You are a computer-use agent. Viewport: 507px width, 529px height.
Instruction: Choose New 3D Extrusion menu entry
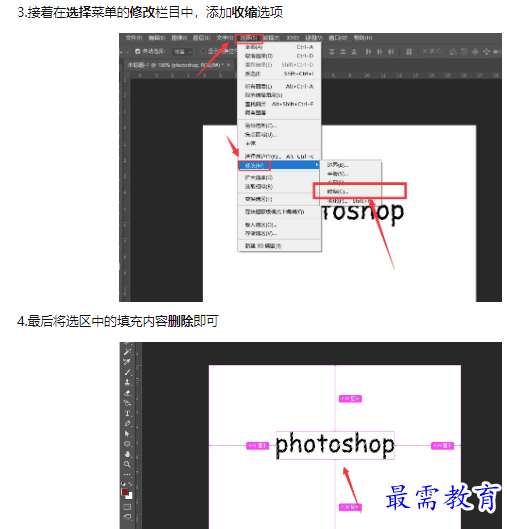pyautogui.click(x=279, y=246)
